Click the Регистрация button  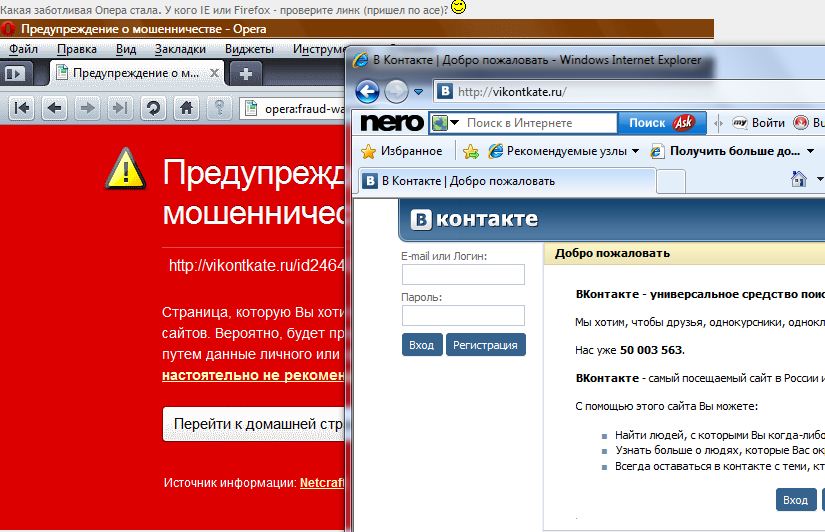tap(486, 345)
